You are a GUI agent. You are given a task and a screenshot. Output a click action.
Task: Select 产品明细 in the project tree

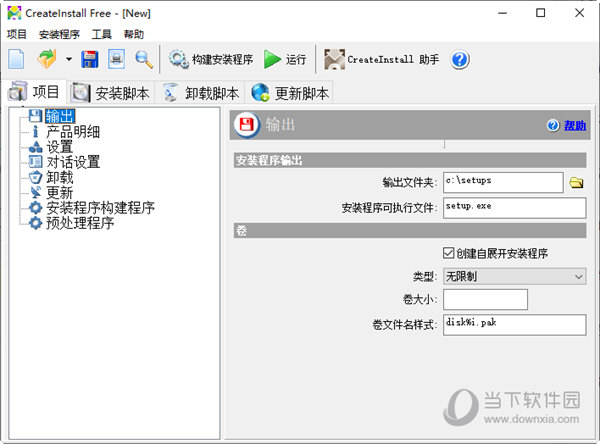click(x=73, y=132)
